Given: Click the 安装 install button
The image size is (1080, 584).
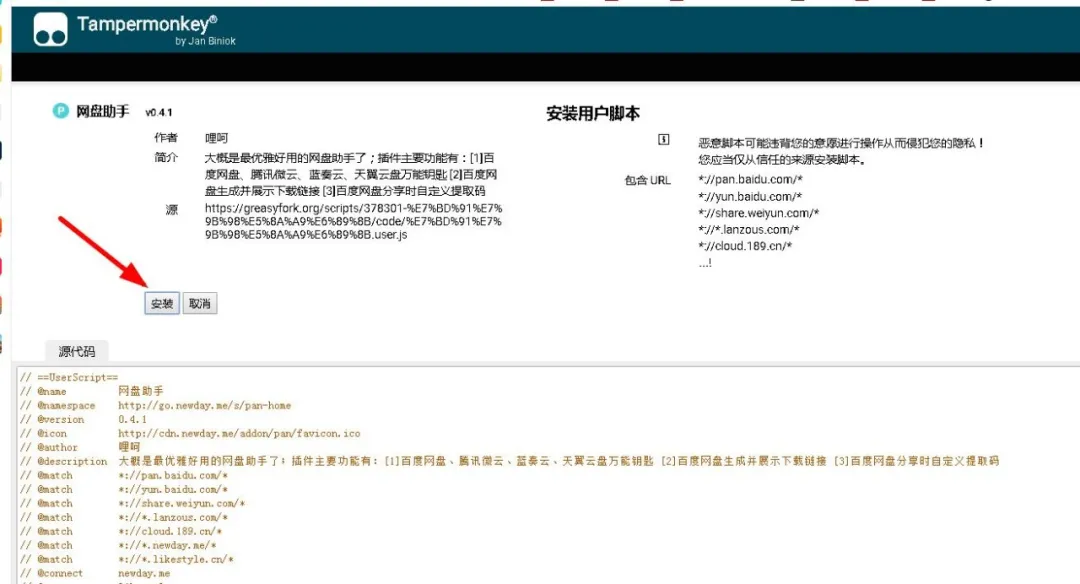Looking at the screenshot, I should (x=162, y=304).
